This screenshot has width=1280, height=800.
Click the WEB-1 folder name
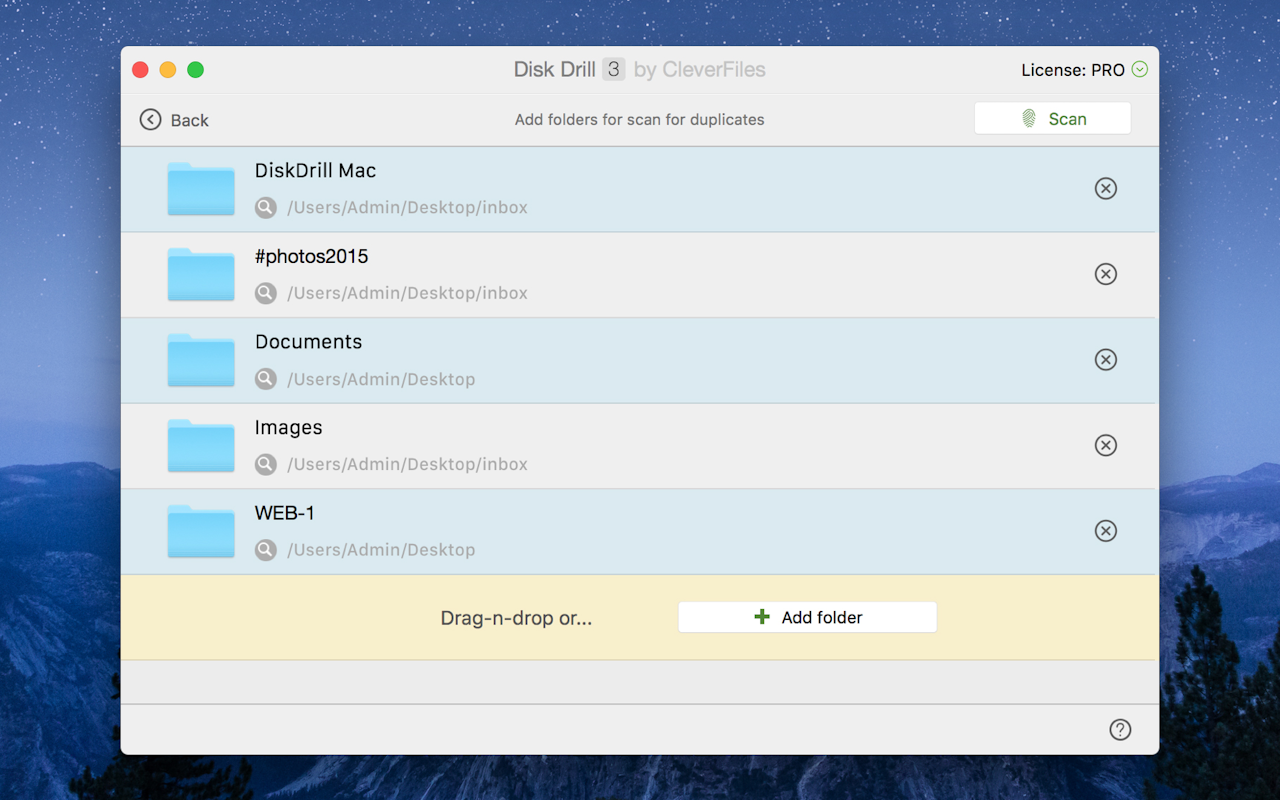[x=285, y=513]
